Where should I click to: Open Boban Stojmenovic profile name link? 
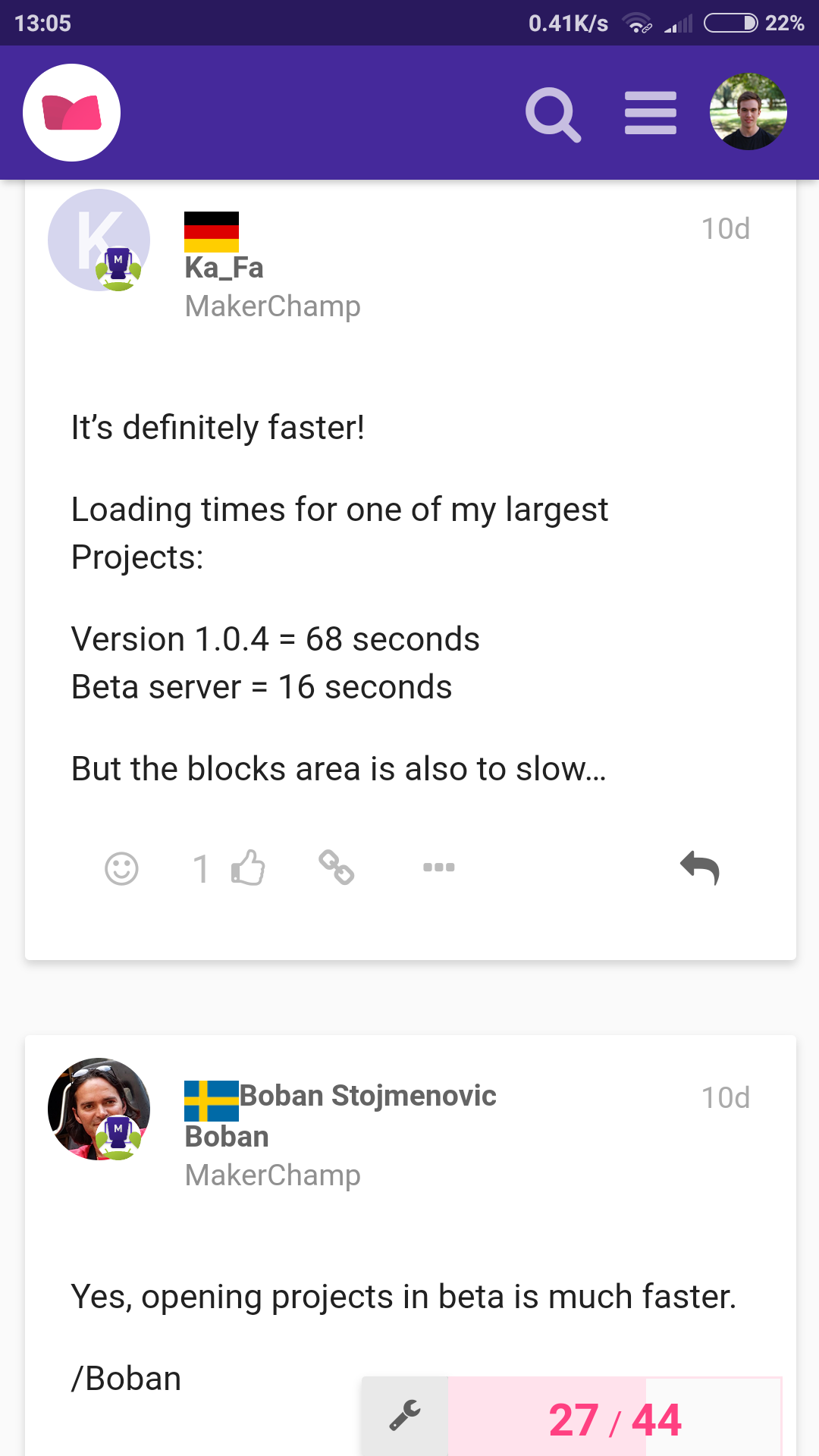pos(368,1096)
